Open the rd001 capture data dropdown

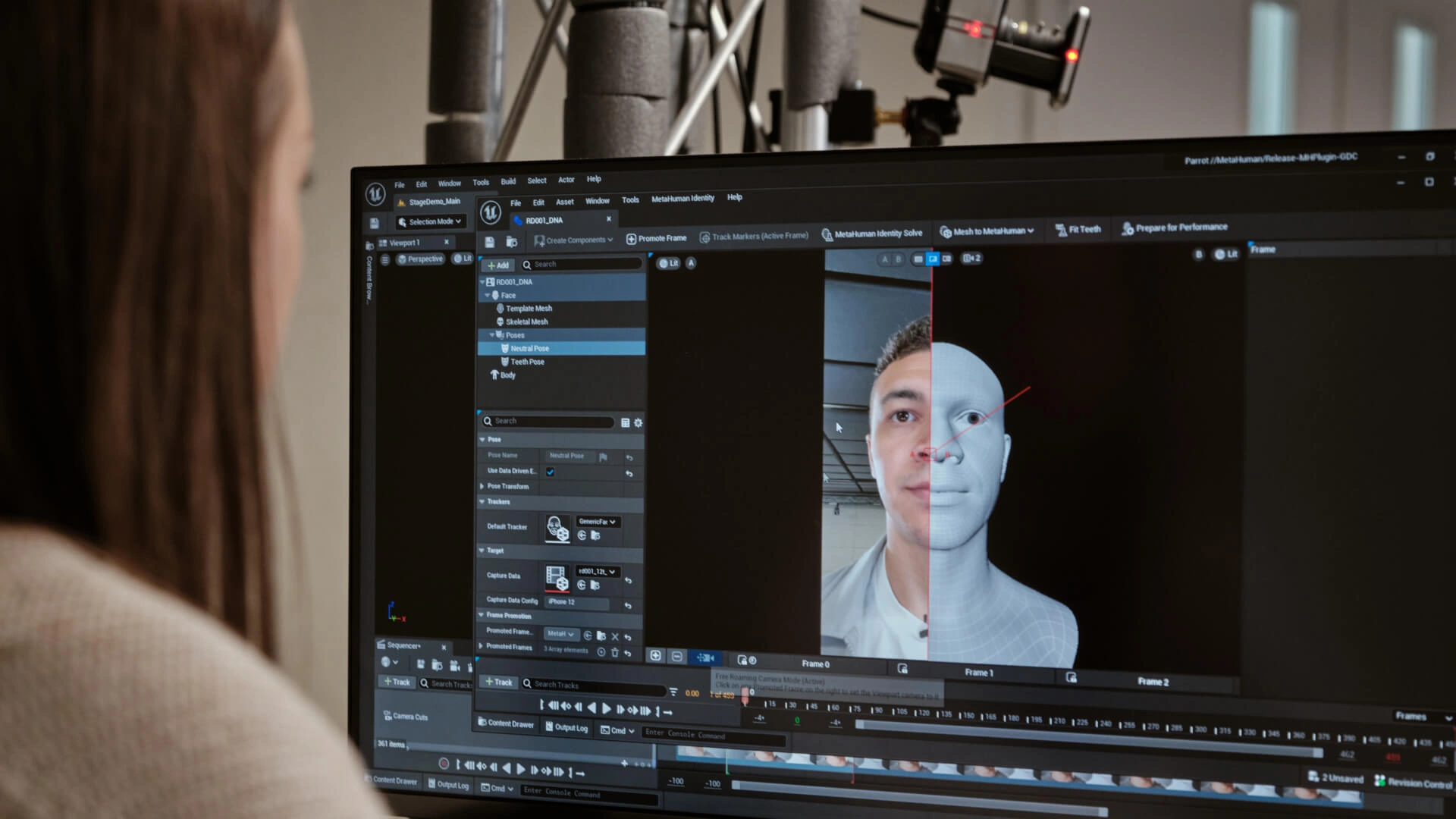click(x=598, y=572)
